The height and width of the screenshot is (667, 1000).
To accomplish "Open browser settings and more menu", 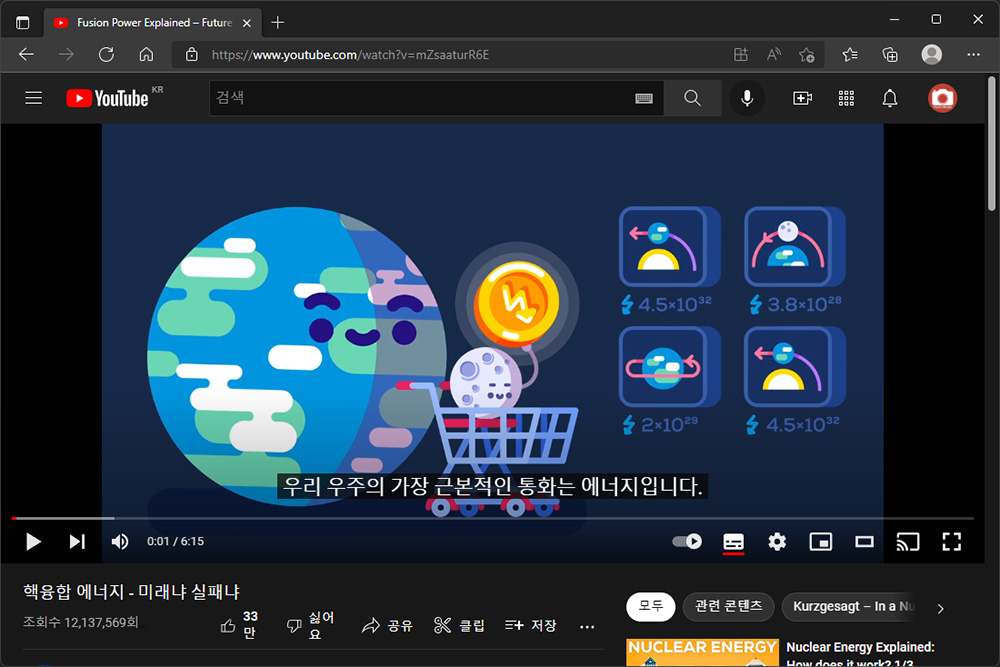I will click(973, 55).
